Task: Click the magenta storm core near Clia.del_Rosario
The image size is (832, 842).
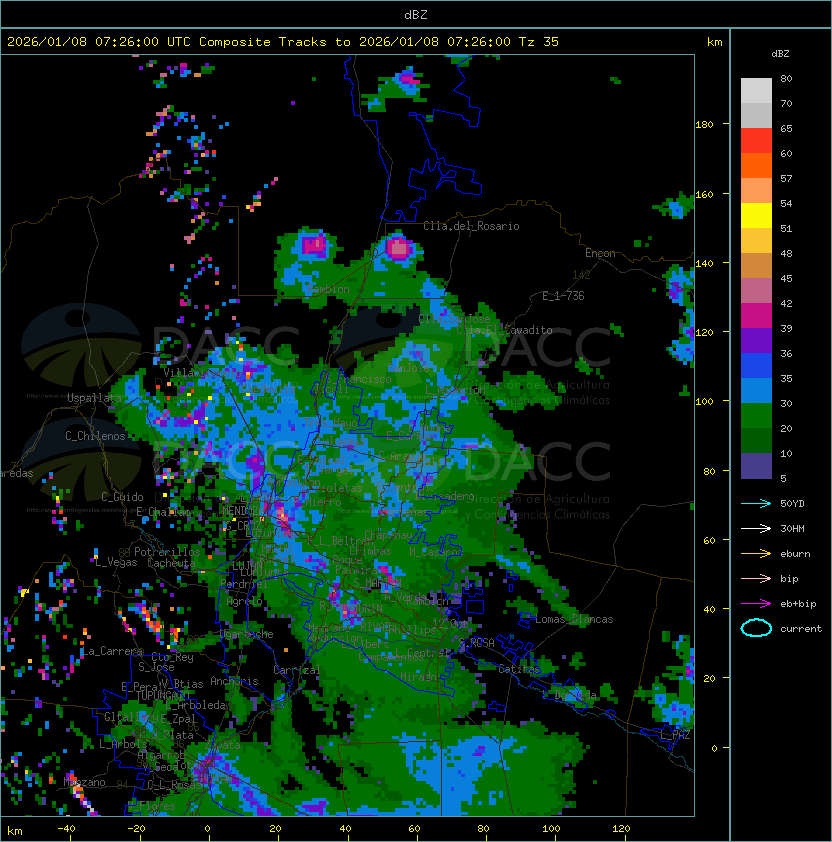Action: [x=399, y=248]
